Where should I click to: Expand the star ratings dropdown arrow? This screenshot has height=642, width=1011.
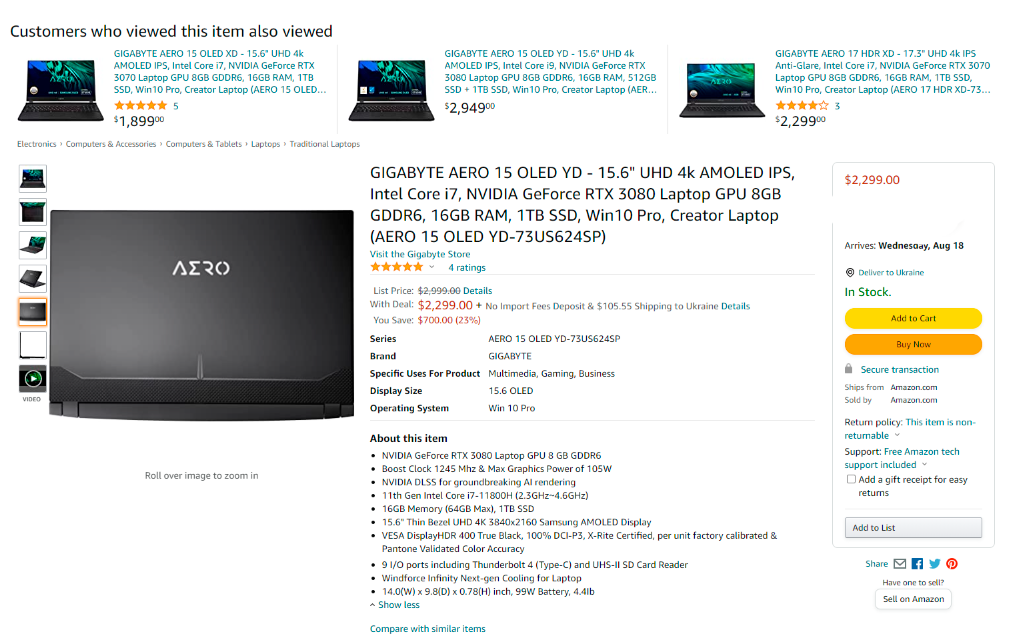[431, 267]
